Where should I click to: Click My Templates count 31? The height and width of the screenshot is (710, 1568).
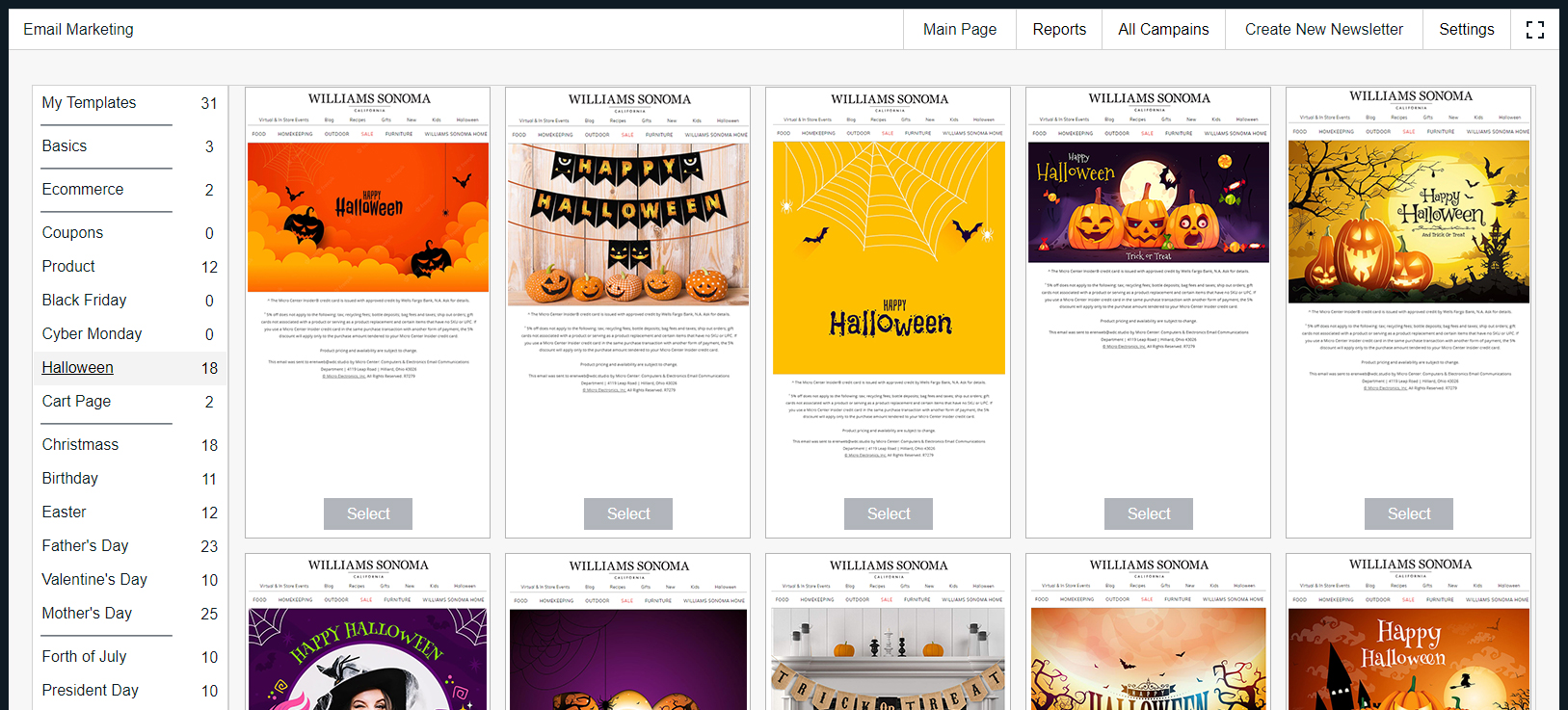[x=209, y=103]
